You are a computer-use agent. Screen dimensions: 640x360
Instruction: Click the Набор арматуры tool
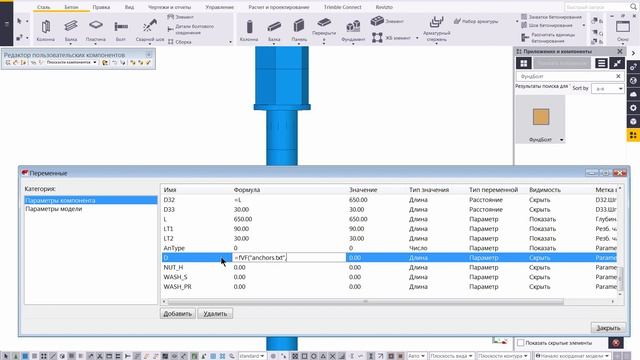476,21
